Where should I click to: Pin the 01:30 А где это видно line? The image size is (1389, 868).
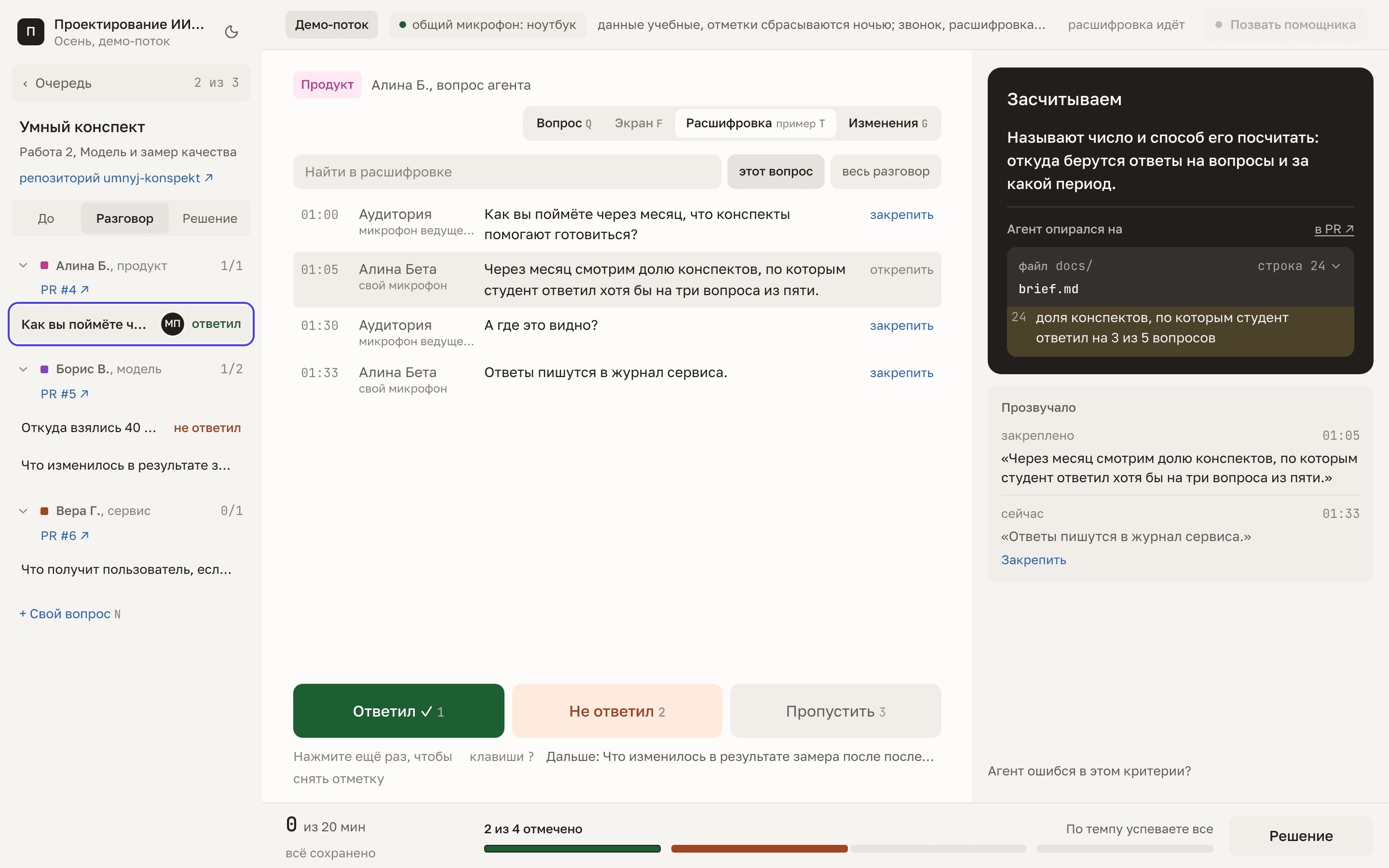901,325
